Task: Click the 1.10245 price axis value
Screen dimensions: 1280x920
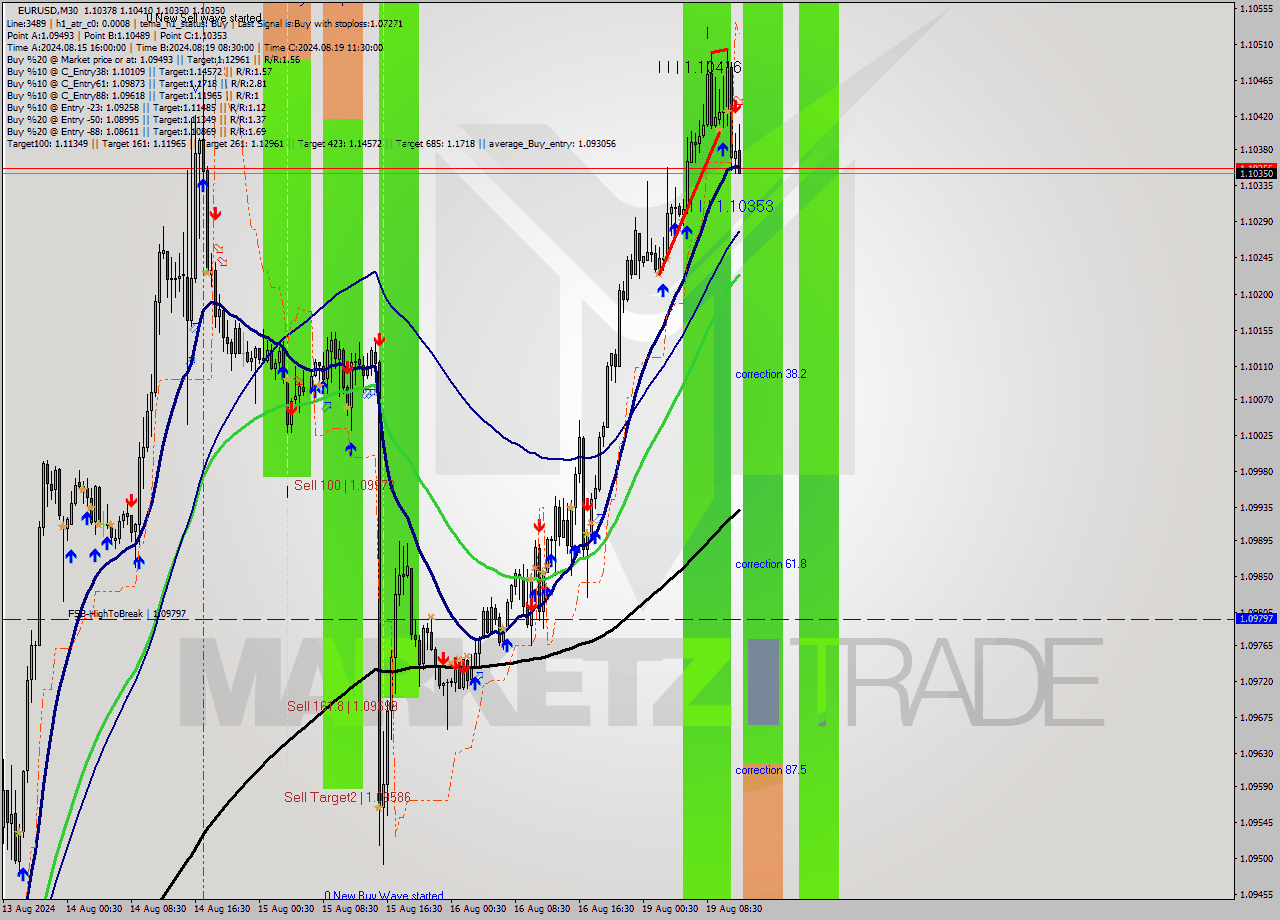Action: (1257, 258)
